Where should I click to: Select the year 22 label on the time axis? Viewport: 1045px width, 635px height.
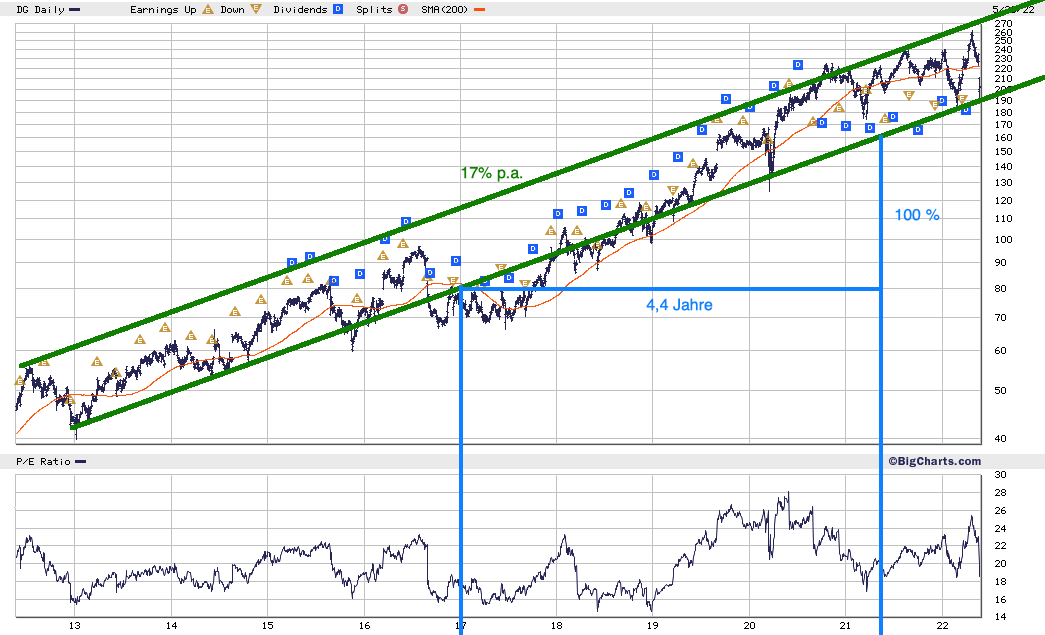pyautogui.click(x=942, y=625)
